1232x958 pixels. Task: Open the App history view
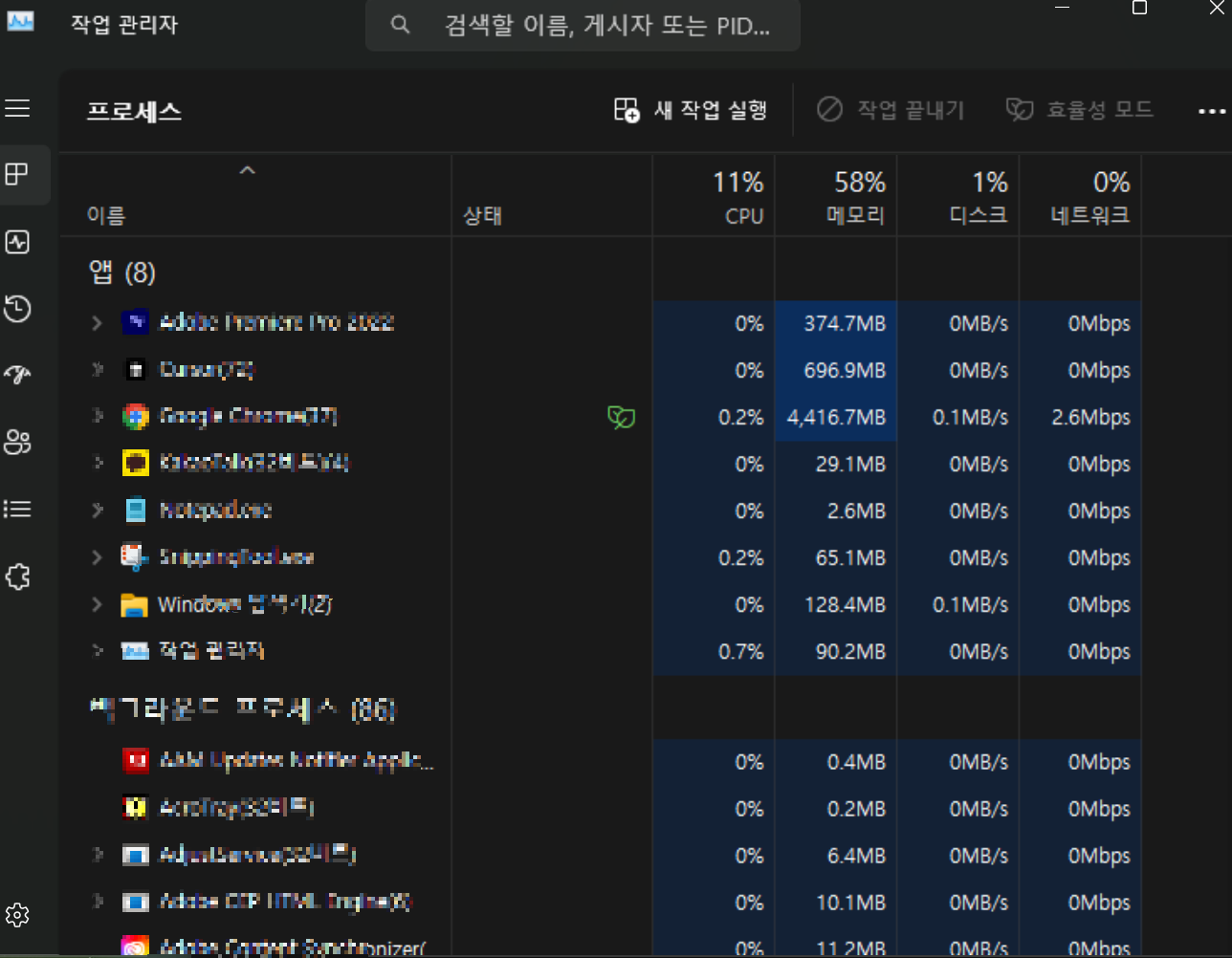pyautogui.click(x=17, y=309)
